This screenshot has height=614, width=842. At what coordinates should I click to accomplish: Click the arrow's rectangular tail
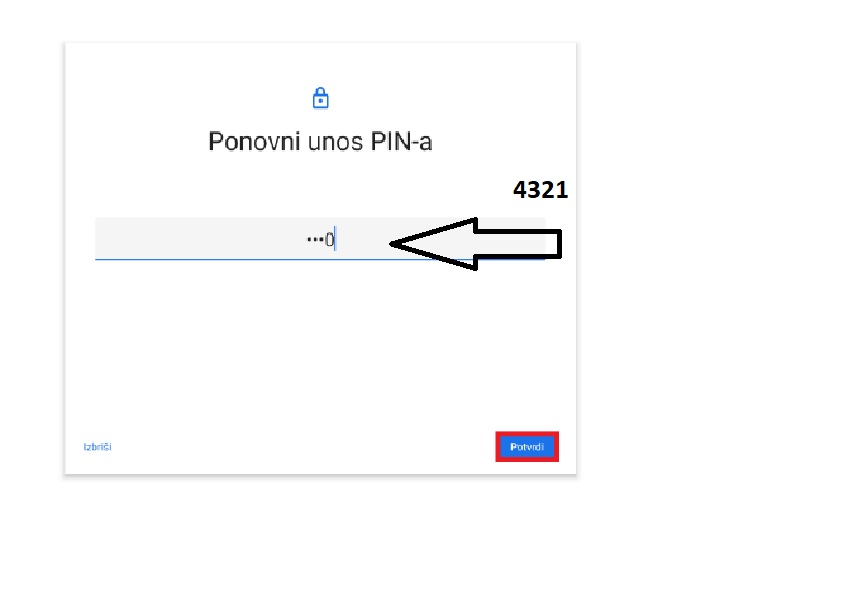click(x=518, y=244)
